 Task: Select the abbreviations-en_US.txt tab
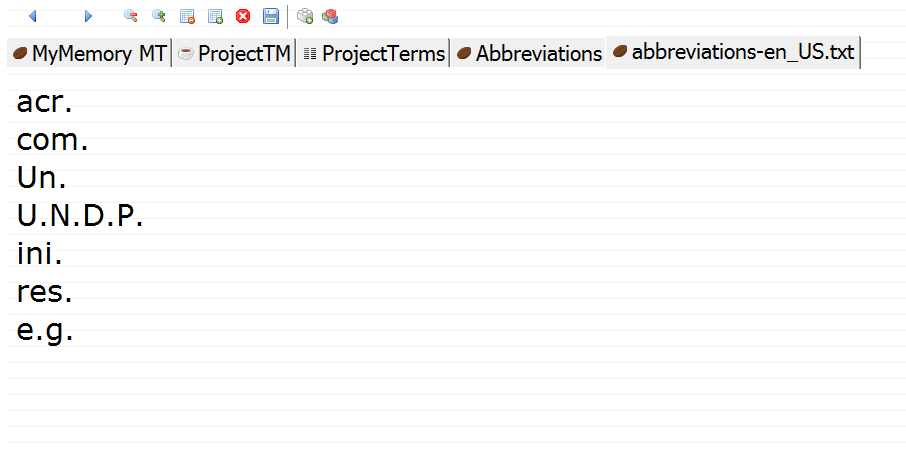[733, 53]
